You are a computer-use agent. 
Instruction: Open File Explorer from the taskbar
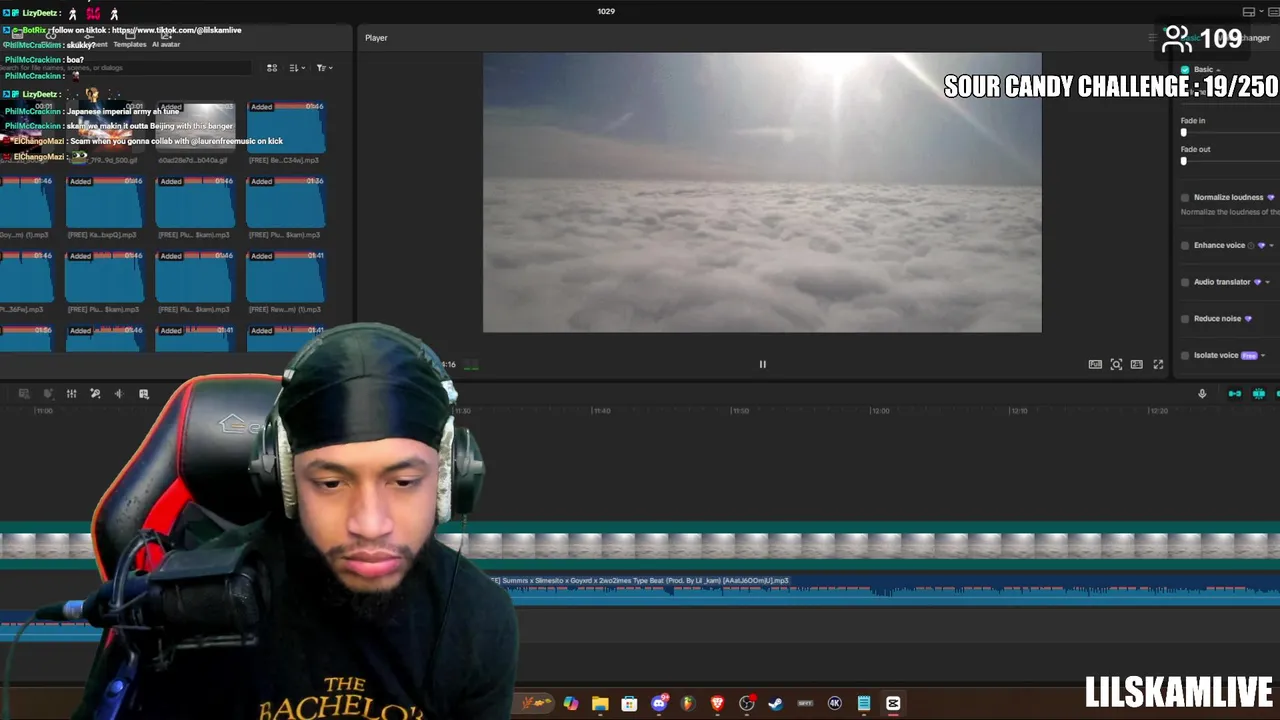pos(600,704)
